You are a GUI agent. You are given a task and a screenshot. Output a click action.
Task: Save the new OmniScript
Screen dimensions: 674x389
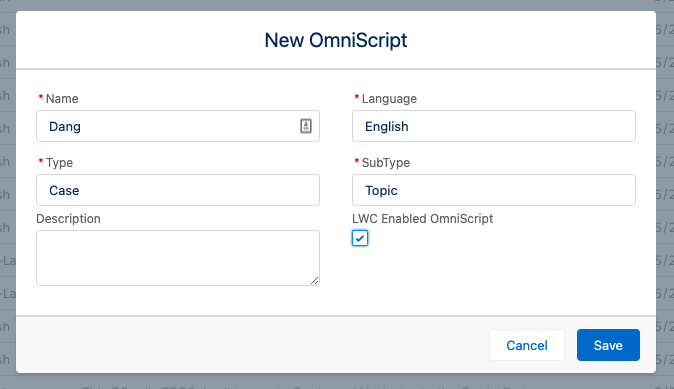[x=608, y=345]
